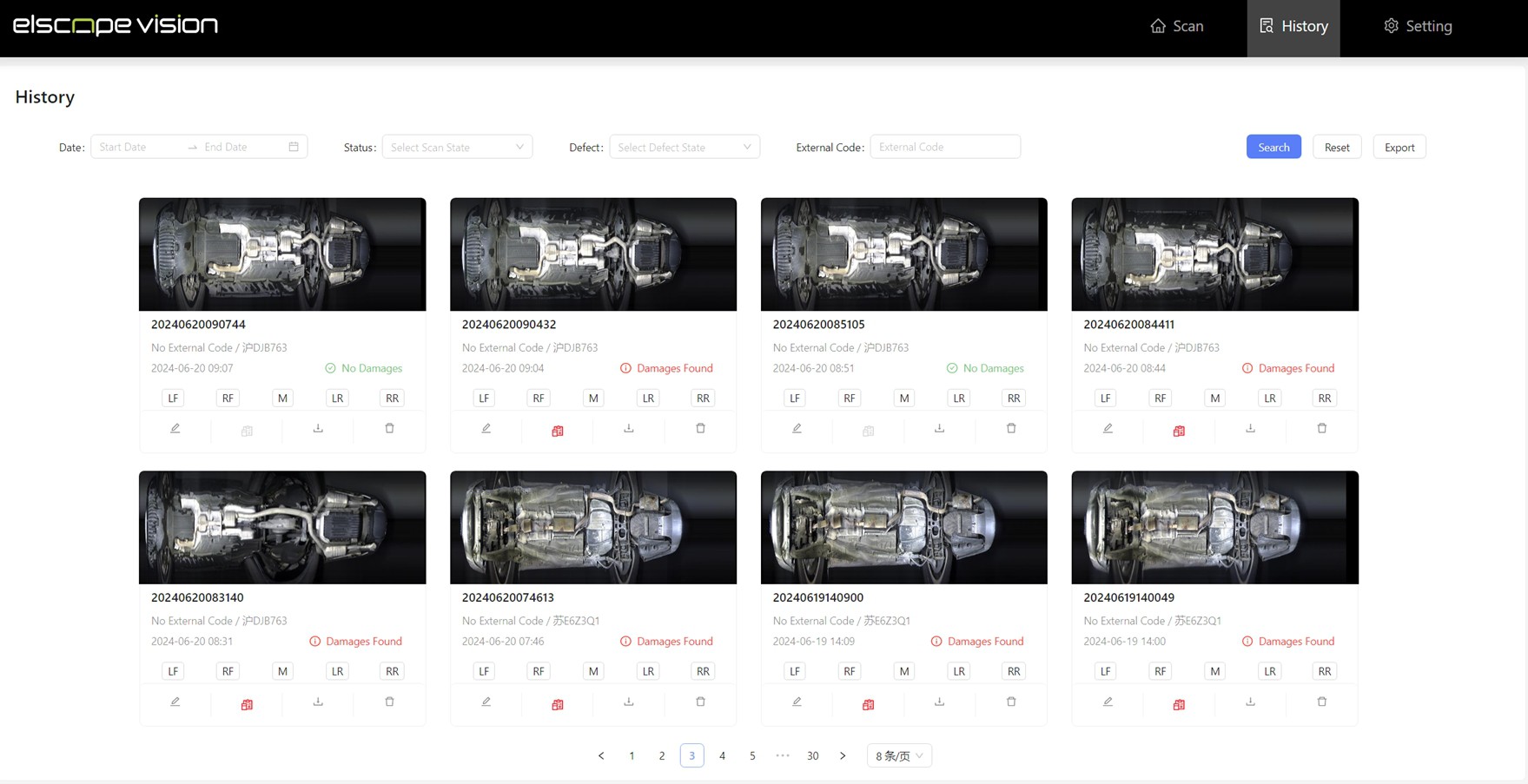Delete scan 20240620083140
The width and height of the screenshot is (1528, 784).
(389, 702)
